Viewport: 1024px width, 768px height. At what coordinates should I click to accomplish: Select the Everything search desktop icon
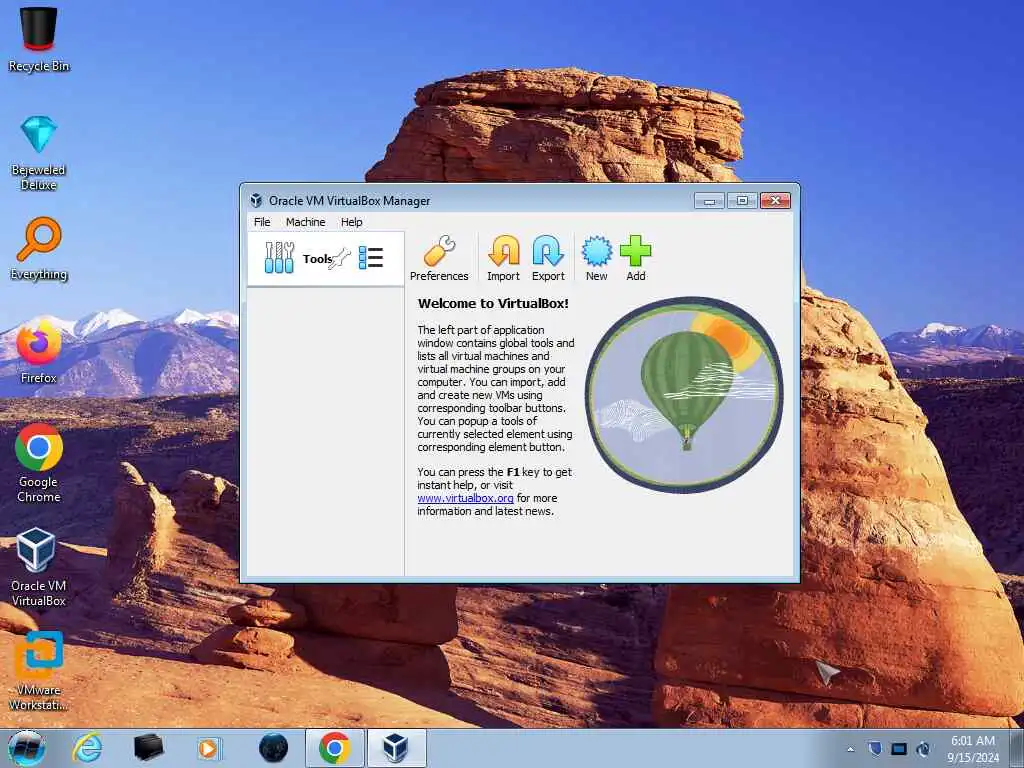[39, 249]
